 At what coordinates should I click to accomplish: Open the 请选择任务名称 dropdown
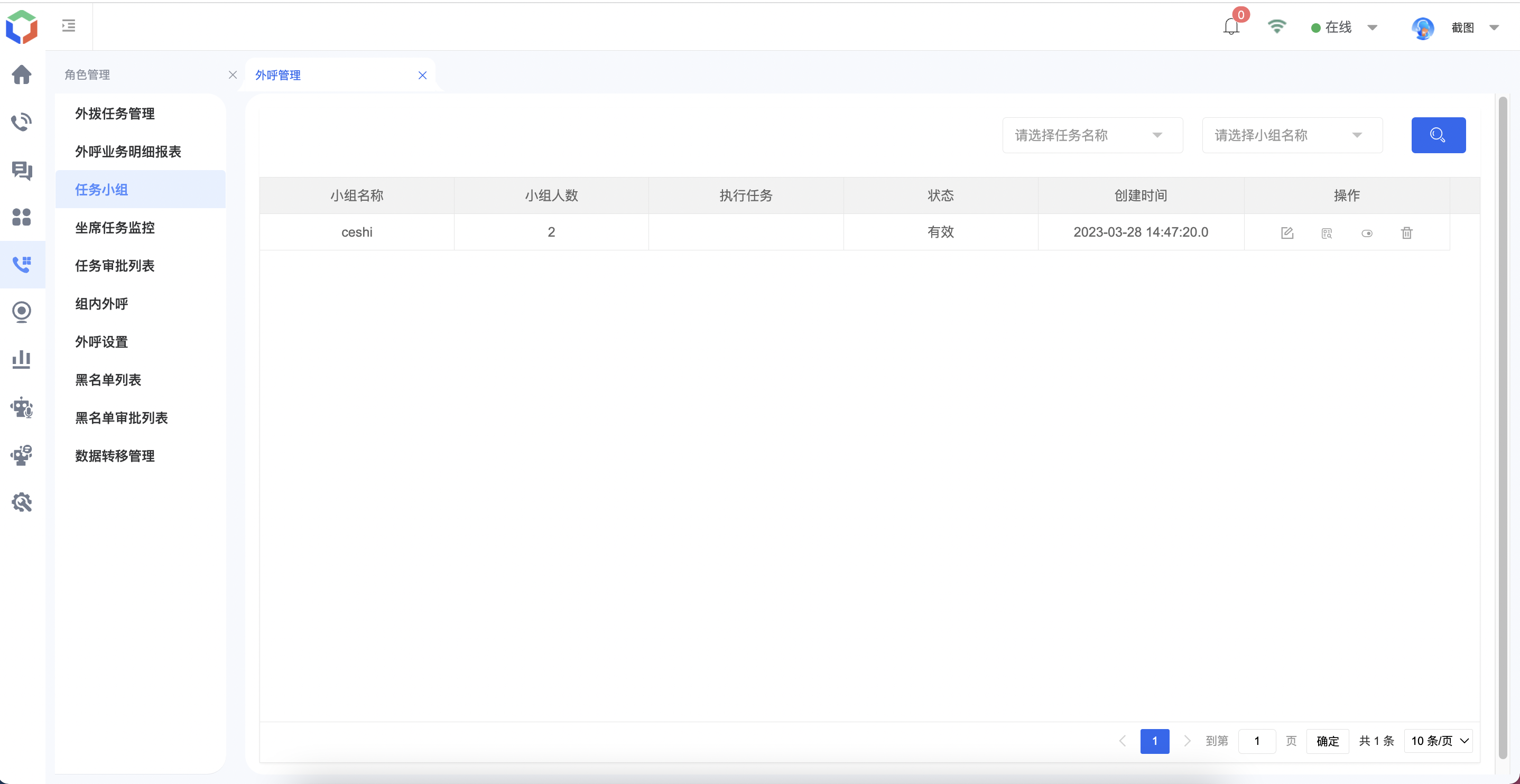pyautogui.click(x=1092, y=135)
